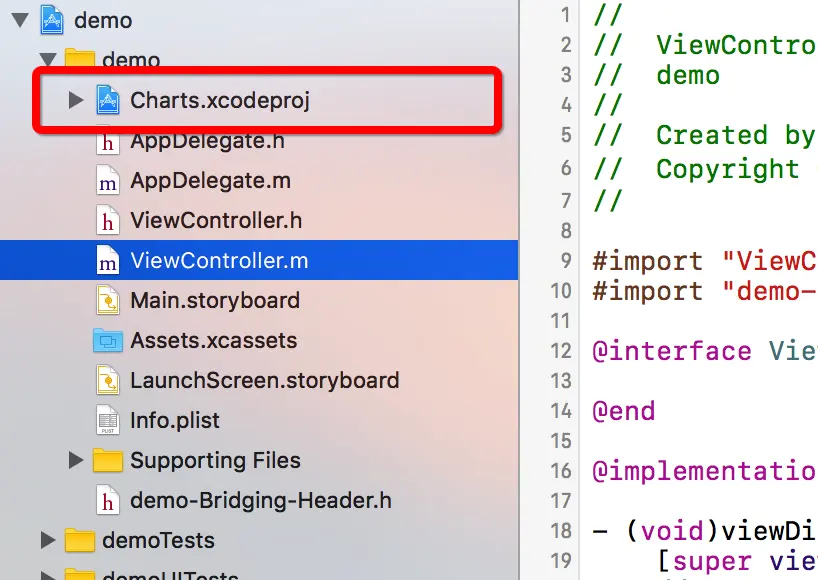
Task: Click the Created by comment on line 5
Action: pyautogui.click(x=735, y=135)
